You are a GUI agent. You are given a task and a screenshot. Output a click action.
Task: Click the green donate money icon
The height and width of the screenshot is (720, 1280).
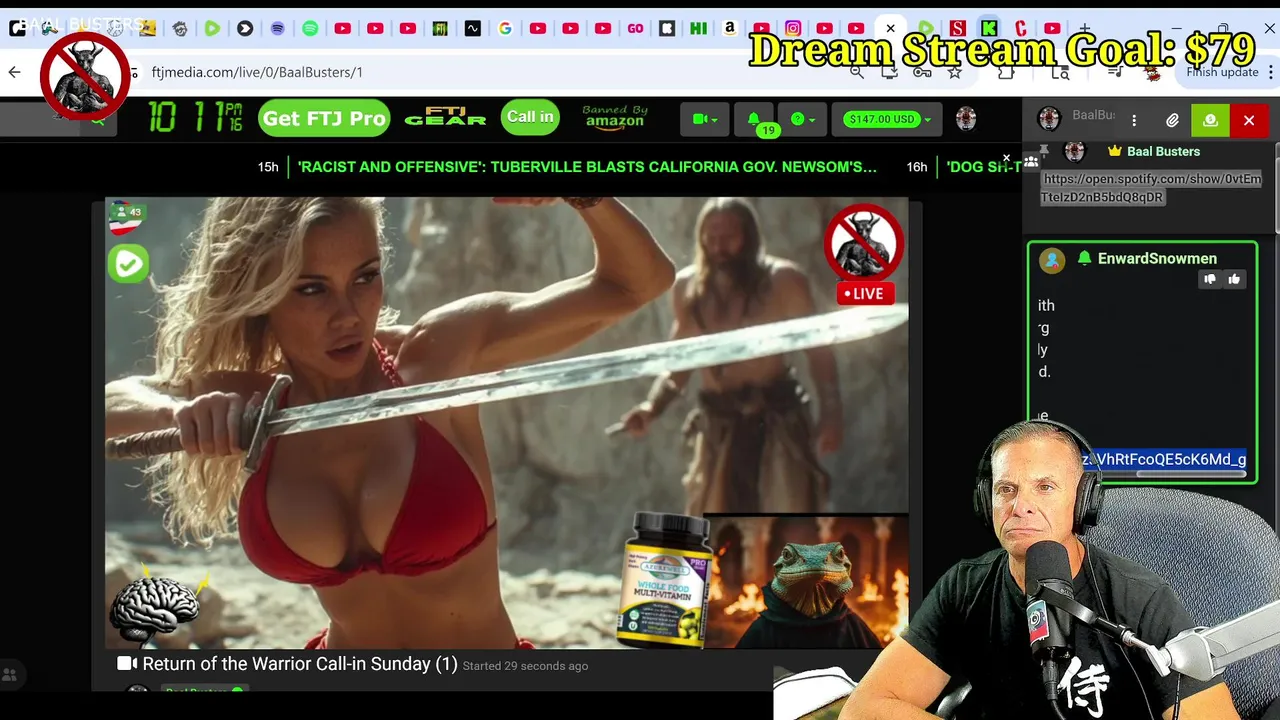coord(1210,120)
